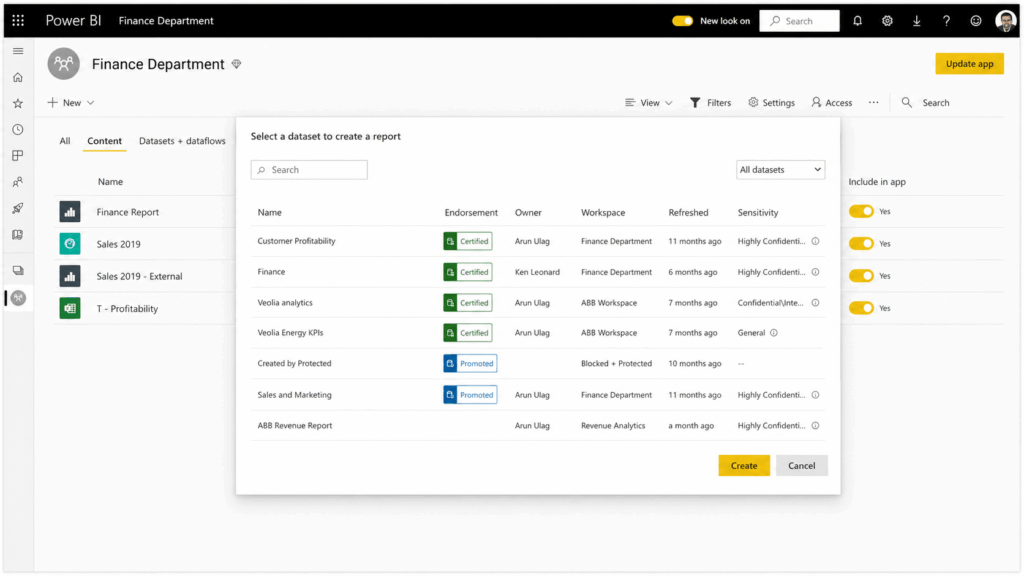
Task: Click the workspace content Search
Action: coord(926,103)
